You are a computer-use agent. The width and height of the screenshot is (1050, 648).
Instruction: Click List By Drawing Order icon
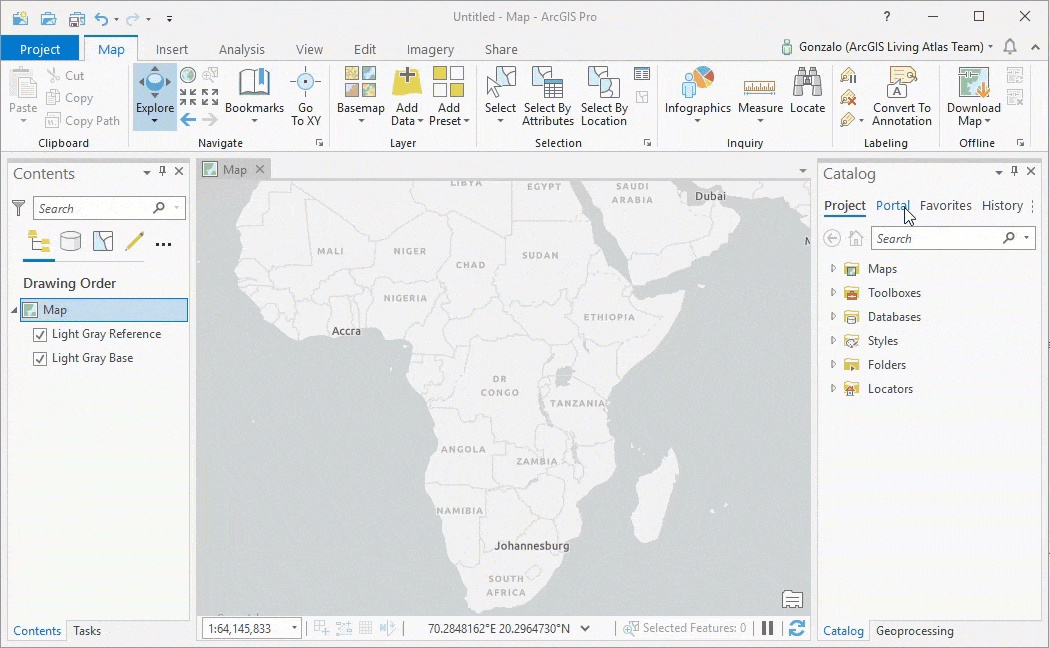[x=39, y=241]
